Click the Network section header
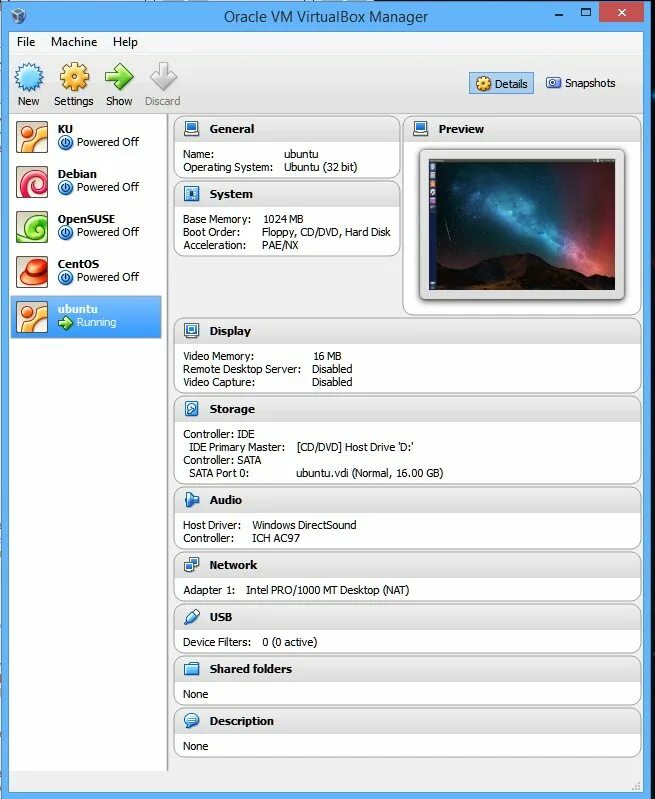Viewport: 655px width, 799px height. (x=407, y=565)
